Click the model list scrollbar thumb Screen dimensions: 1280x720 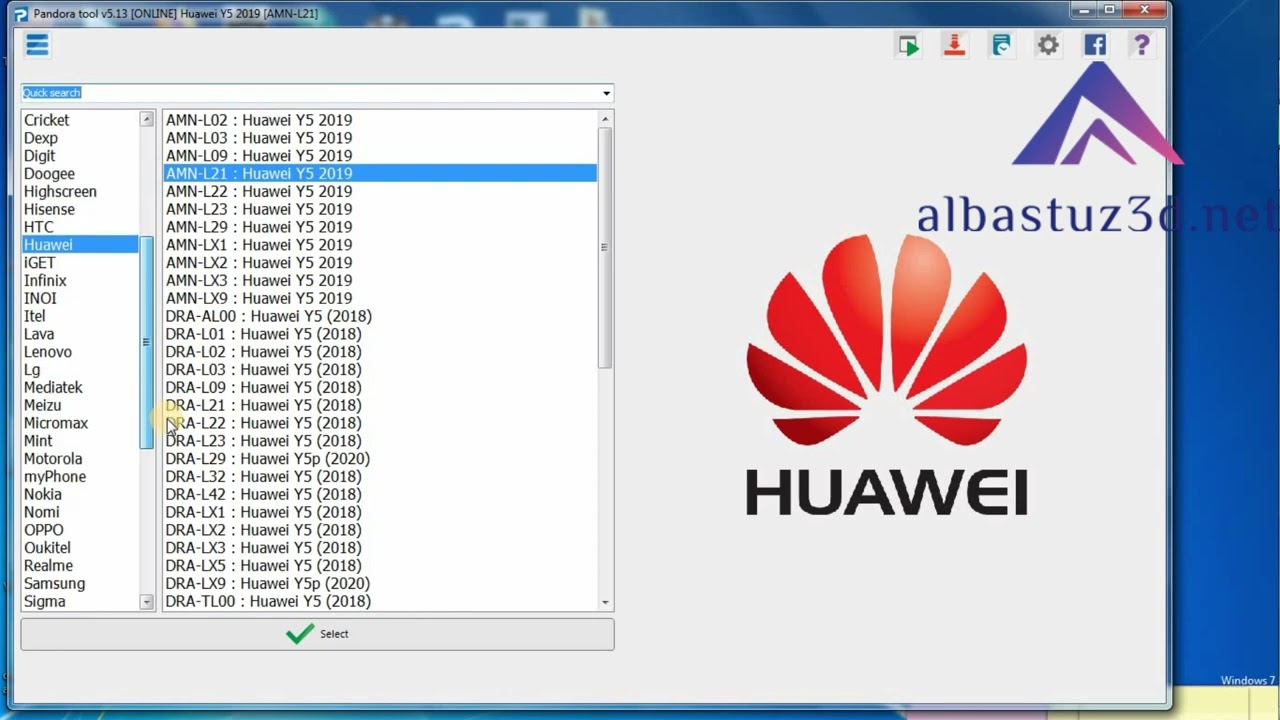click(605, 247)
